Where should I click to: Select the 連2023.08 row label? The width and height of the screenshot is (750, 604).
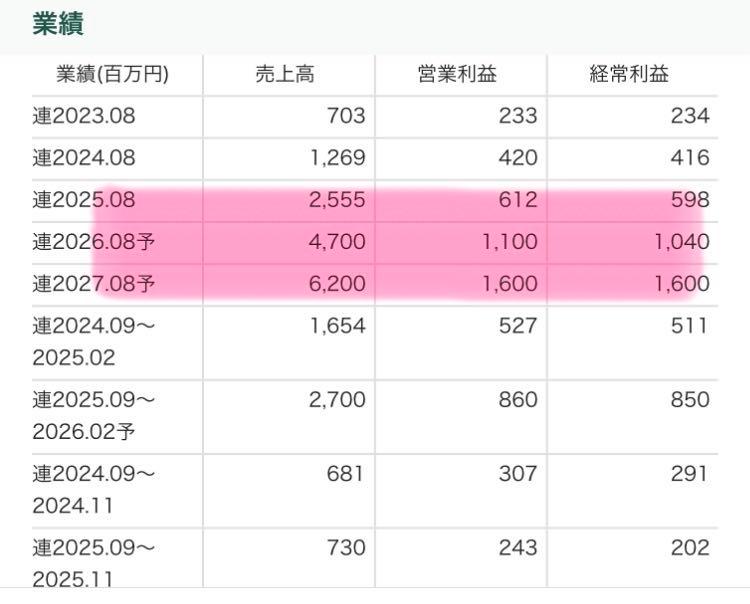(x=83, y=116)
